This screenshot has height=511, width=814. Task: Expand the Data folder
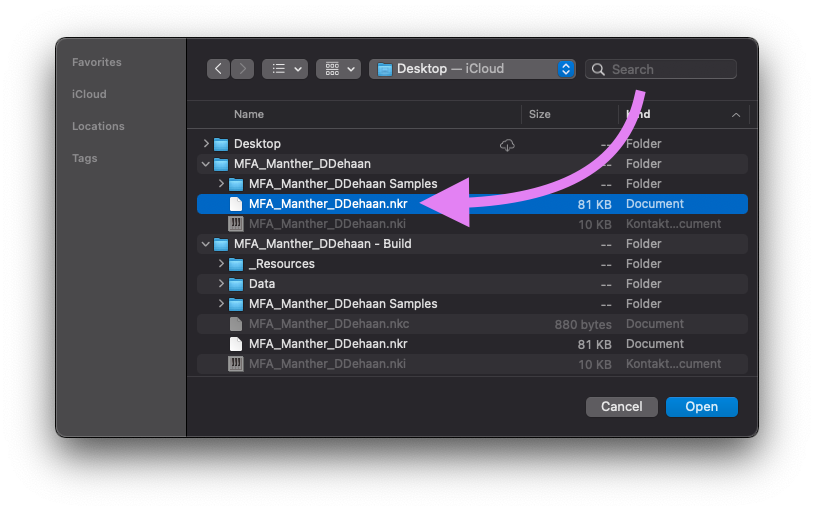(x=221, y=284)
